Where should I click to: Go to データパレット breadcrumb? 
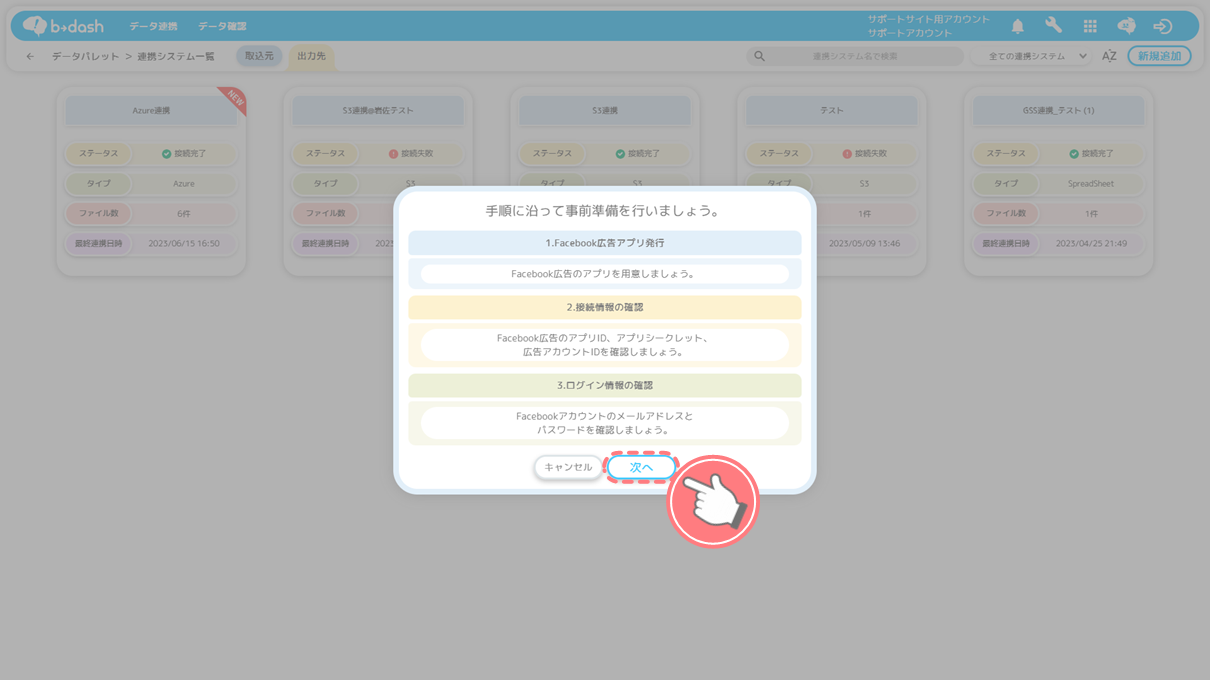85,56
